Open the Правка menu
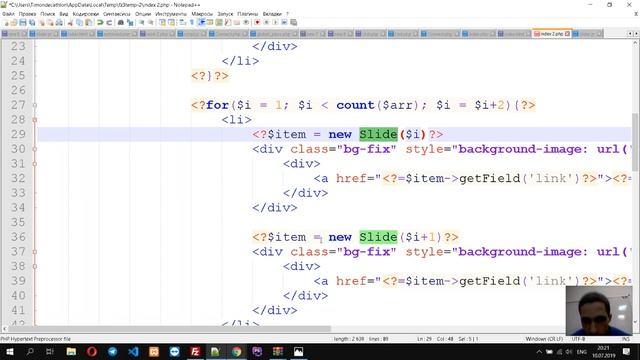The width and height of the screenshot is (640, 360). coord(27,14)
